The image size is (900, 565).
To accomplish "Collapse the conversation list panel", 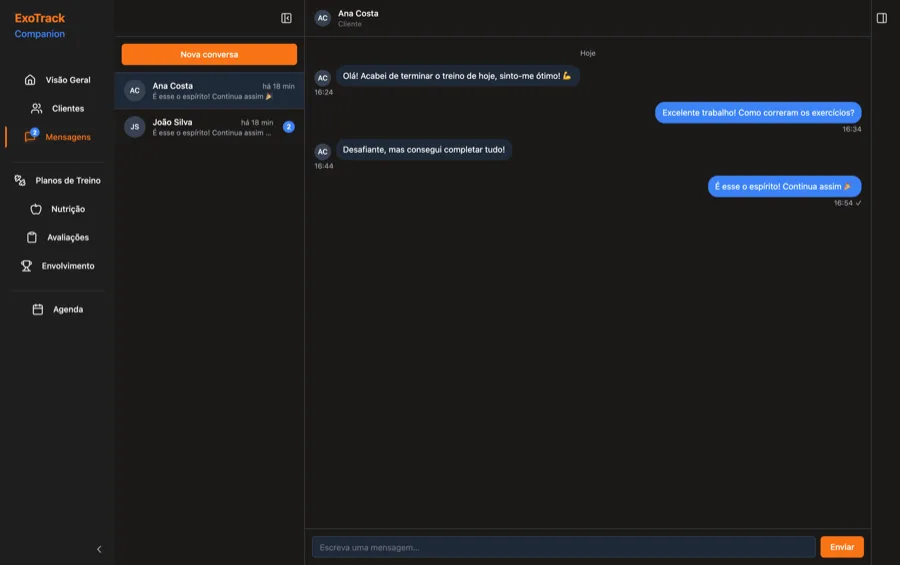I will coord(286,18).
